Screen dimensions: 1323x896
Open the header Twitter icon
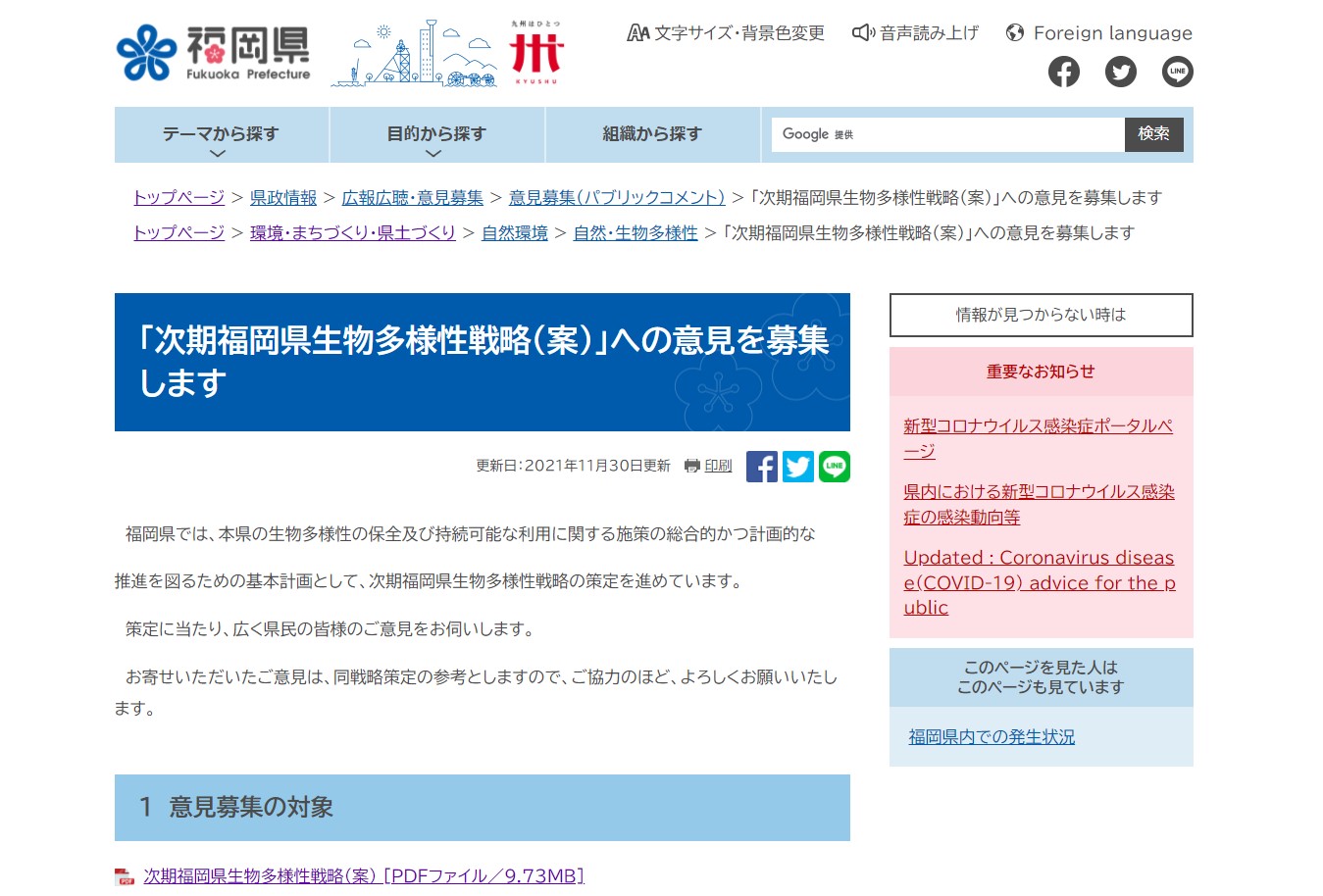click(x=1120, y=72)
